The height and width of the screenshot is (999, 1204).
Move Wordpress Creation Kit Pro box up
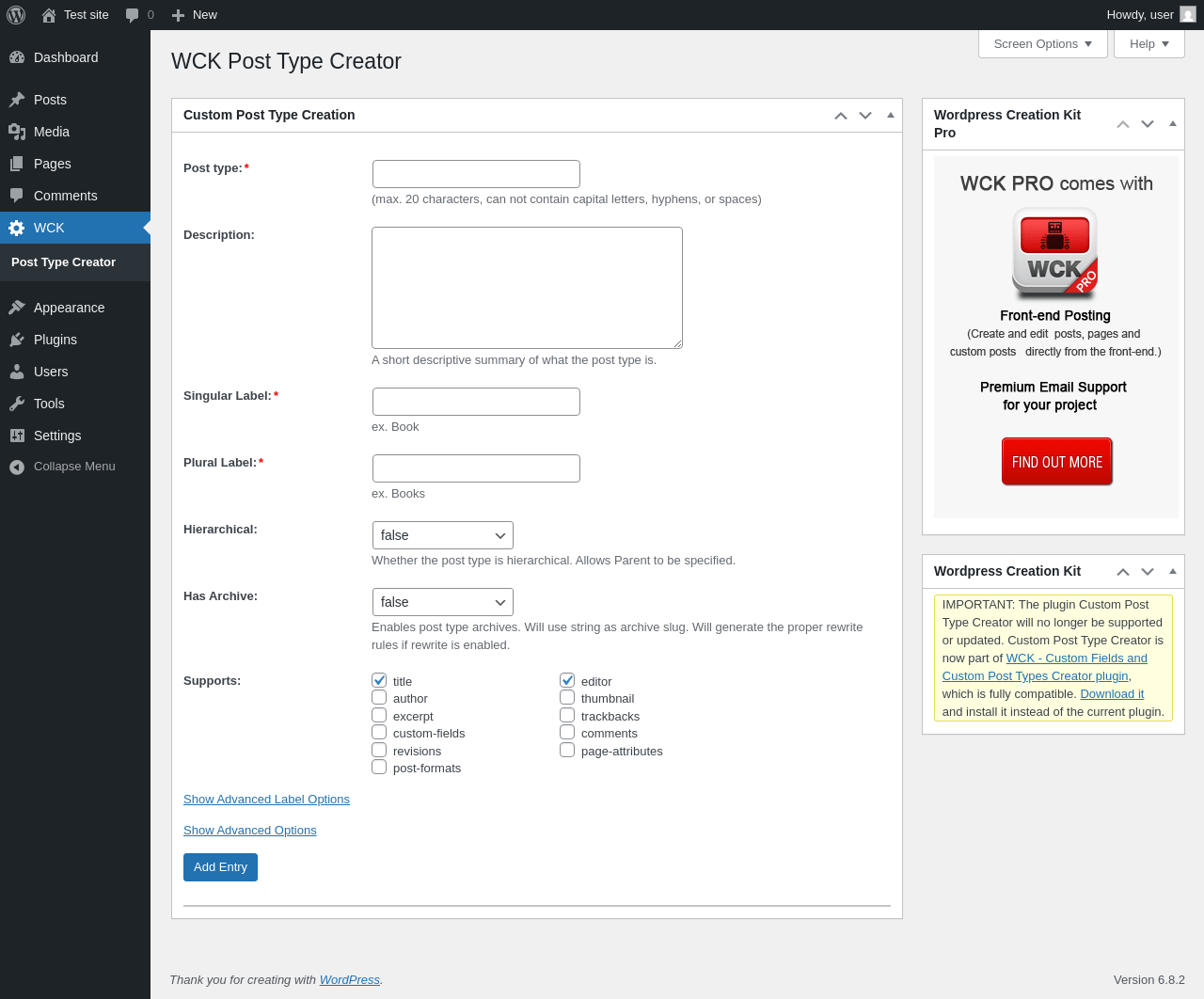coord(1123,124)
